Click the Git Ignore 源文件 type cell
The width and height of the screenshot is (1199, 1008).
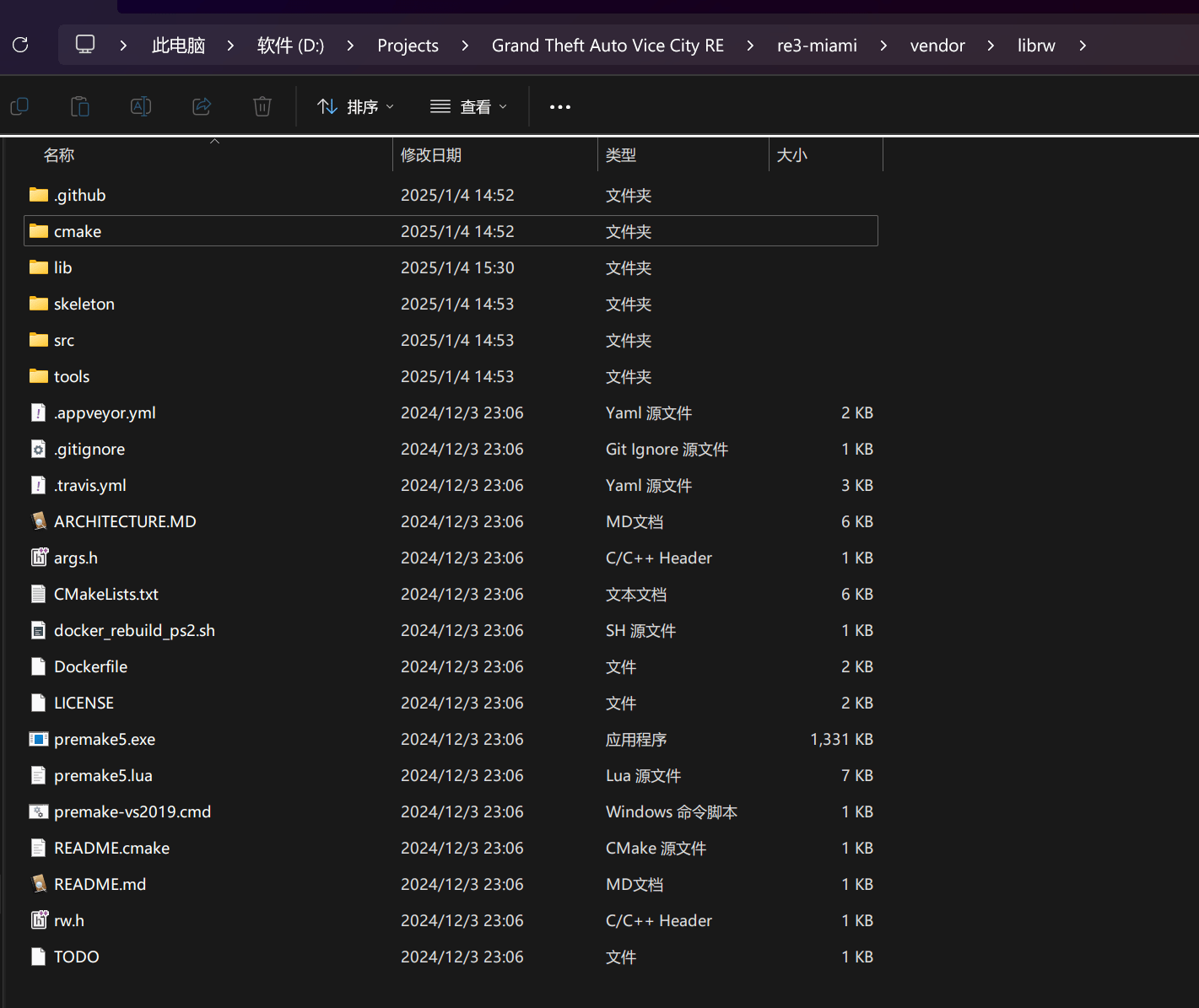(x=667, y=449)
